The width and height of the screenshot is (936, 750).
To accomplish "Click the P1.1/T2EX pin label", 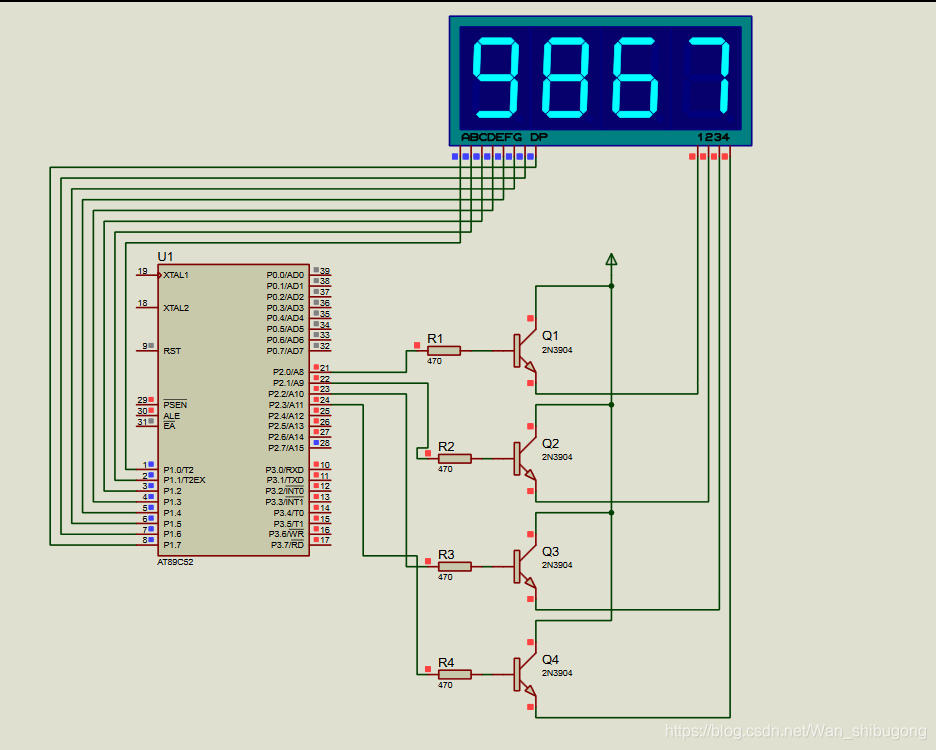I will 184,480.
